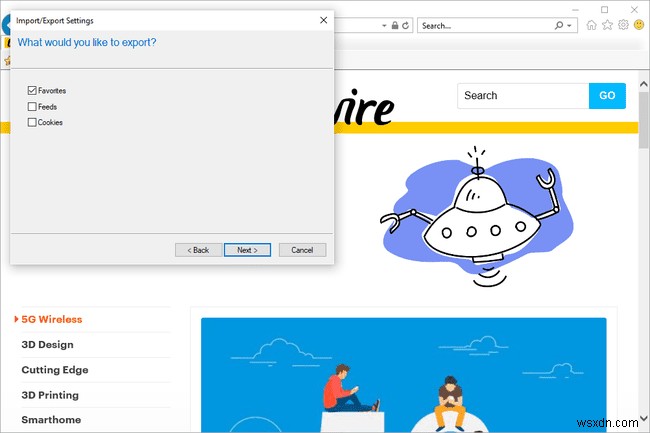Refresh the page with reload icon

coord(405,26)
